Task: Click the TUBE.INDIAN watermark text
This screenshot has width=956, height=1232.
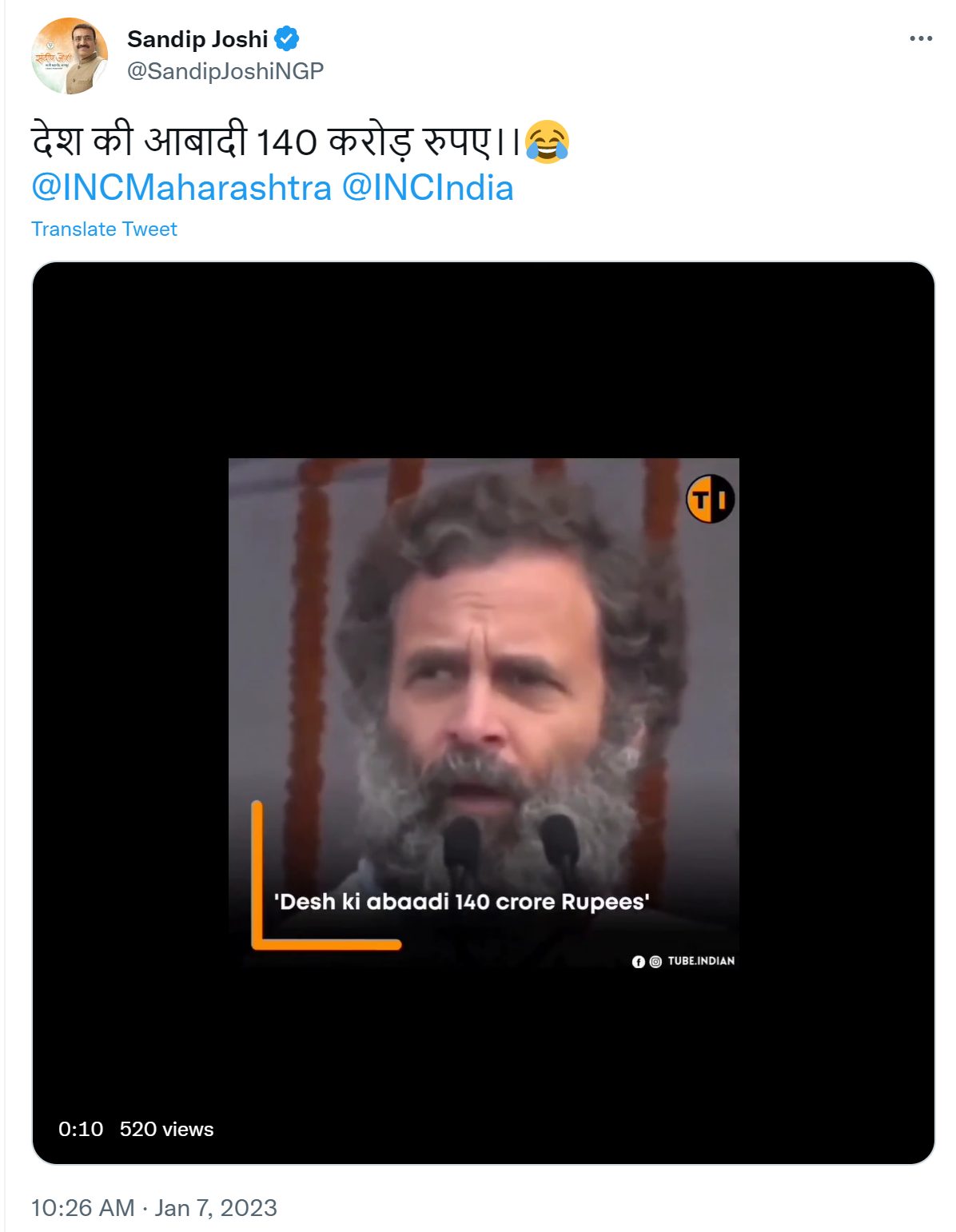Action: [701, 961]
